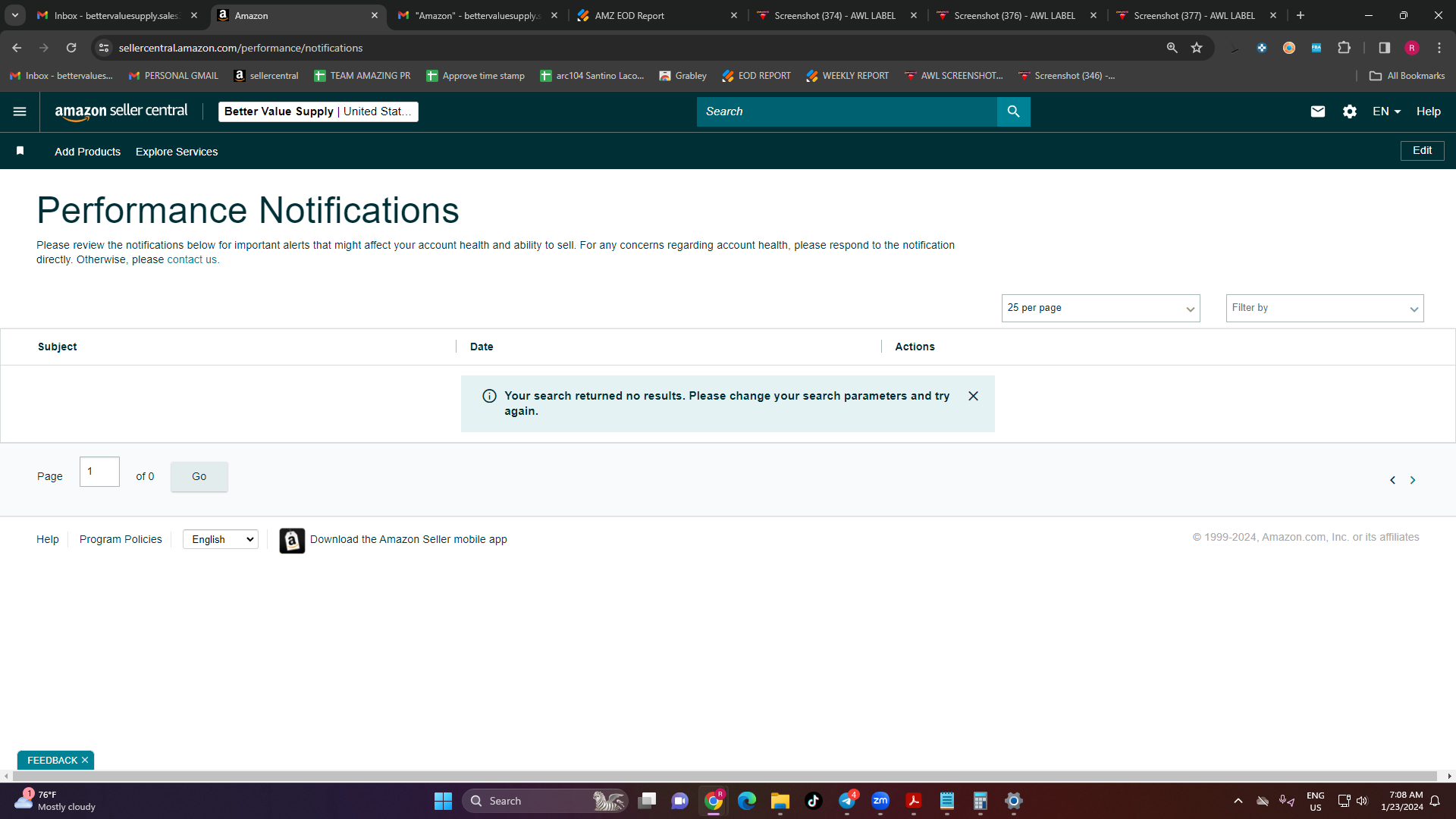
Task: Open Chrome extensions puzzle icon
Action: [1344, 48]
